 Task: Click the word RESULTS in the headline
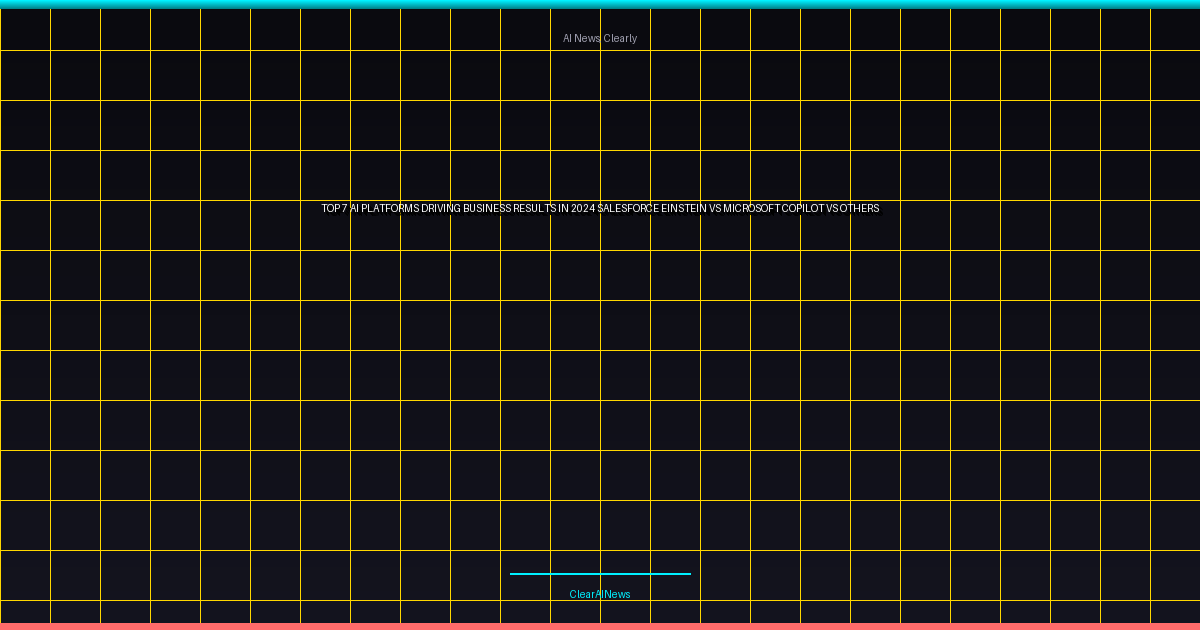point(534,208)
